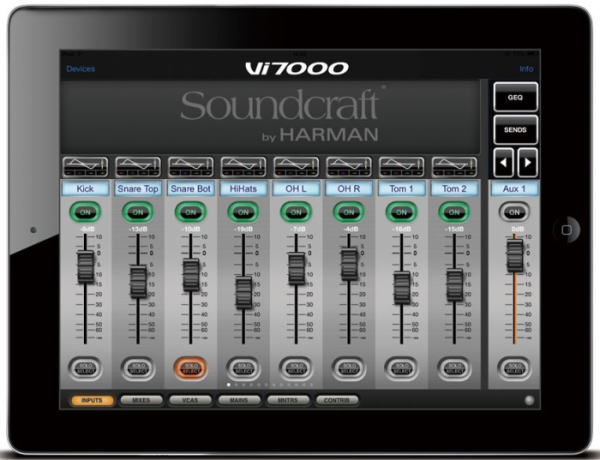The image size is (600, 460).
Task: Select the OH L name label
Action: (296, 189)
